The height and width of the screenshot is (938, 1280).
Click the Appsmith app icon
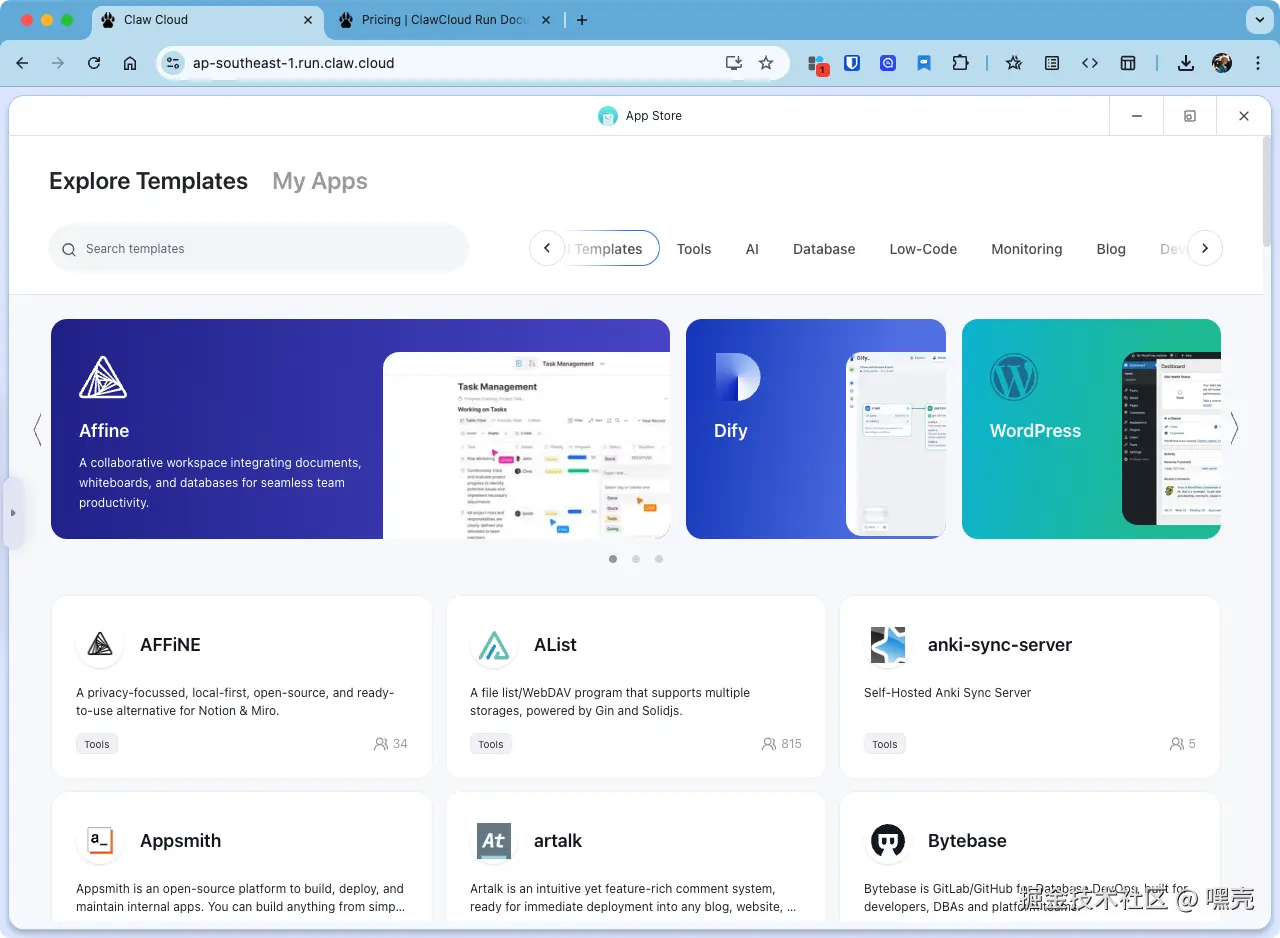click(99, 843)
